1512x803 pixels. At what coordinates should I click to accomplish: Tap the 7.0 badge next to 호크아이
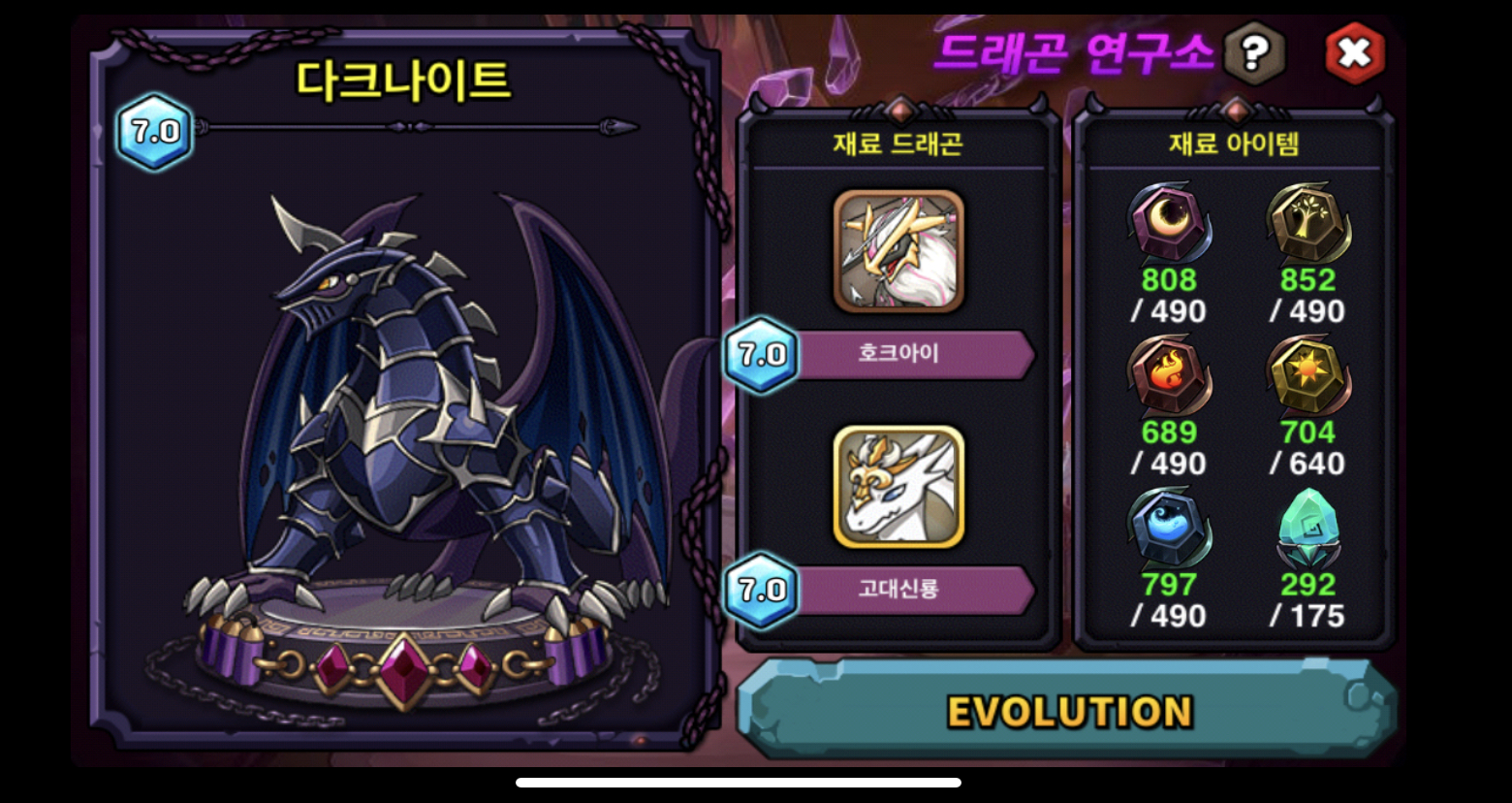(762, 355)
